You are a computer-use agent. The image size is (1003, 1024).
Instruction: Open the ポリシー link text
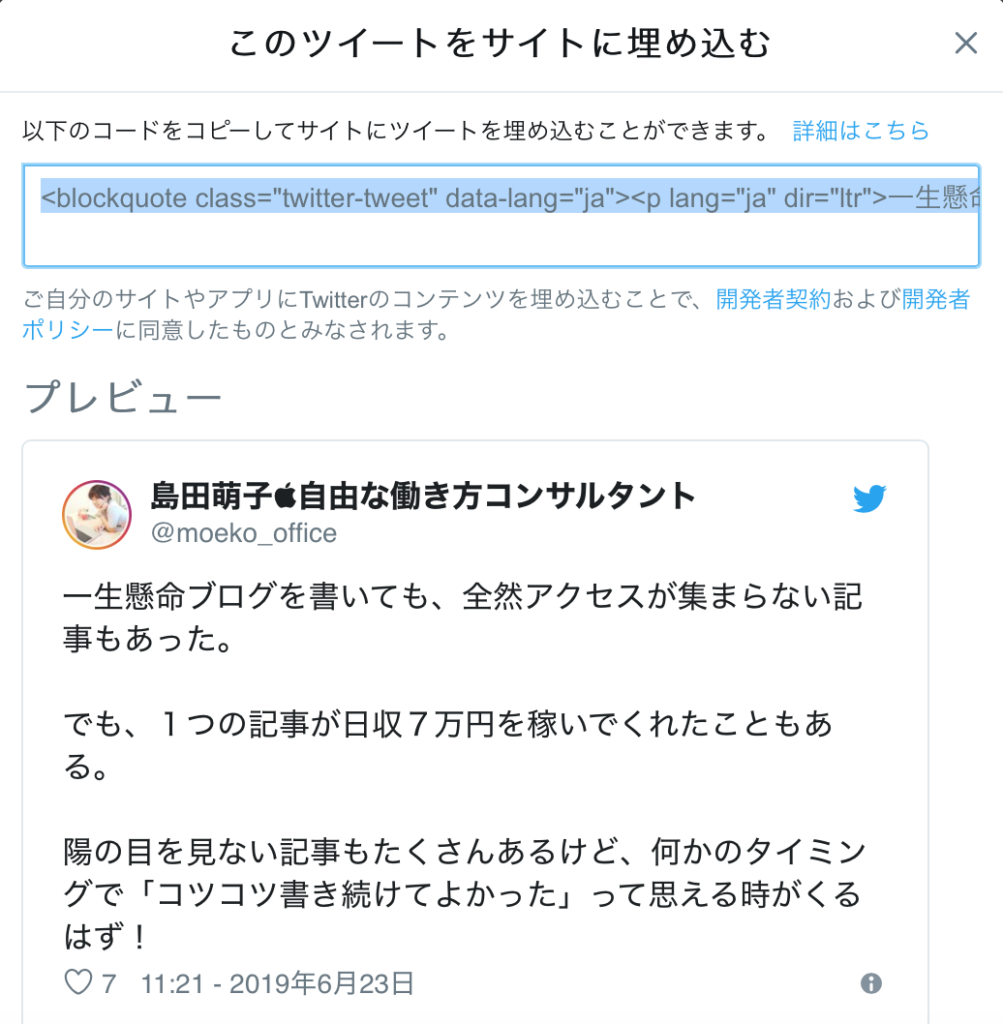tap(68, 330)
